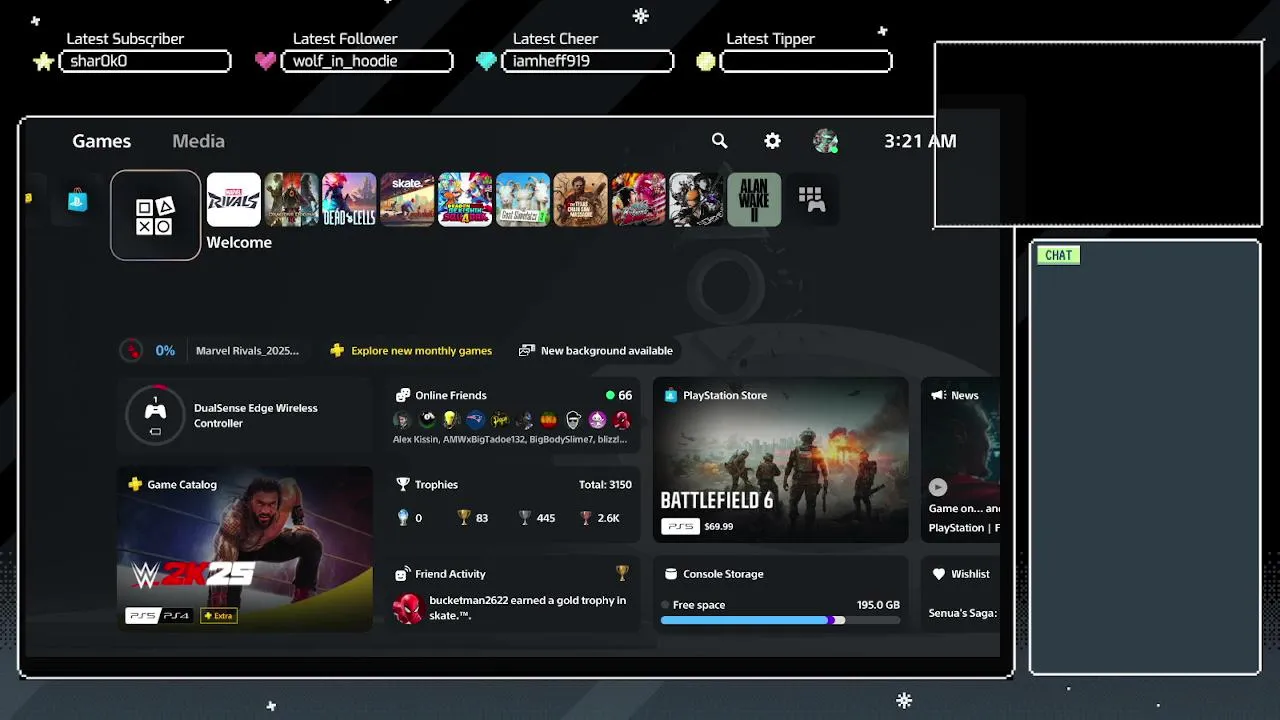Open the Marvel Rivals download progress item
The image size is (1280, 720).
[211, 350]
